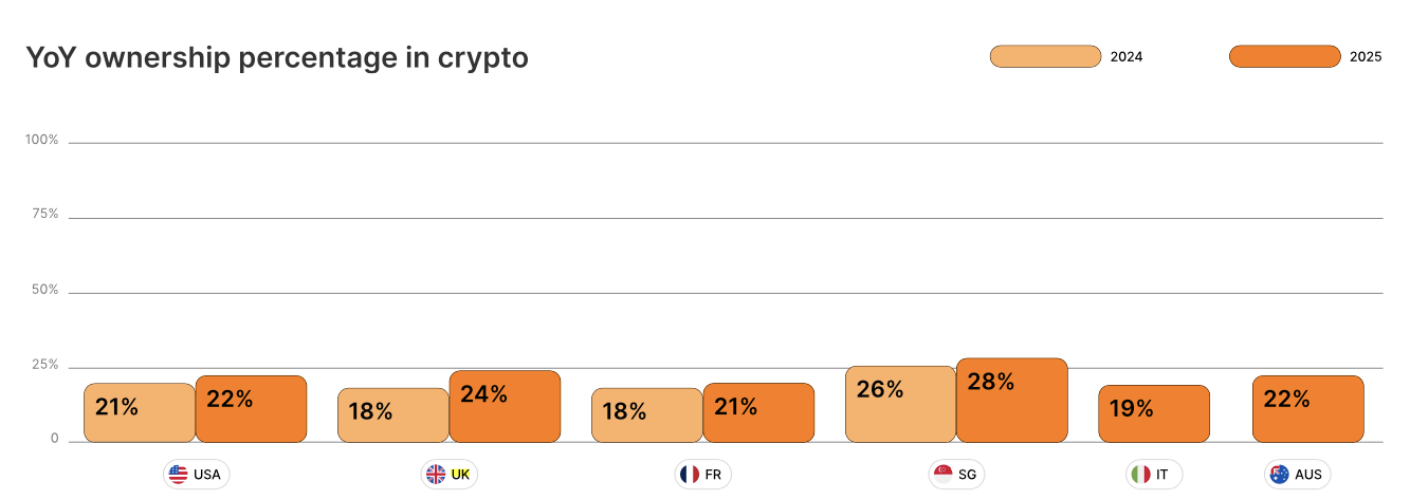Click the Singapore flag icon
This screenshot has height=504, width=1414.
pos(942,475)
